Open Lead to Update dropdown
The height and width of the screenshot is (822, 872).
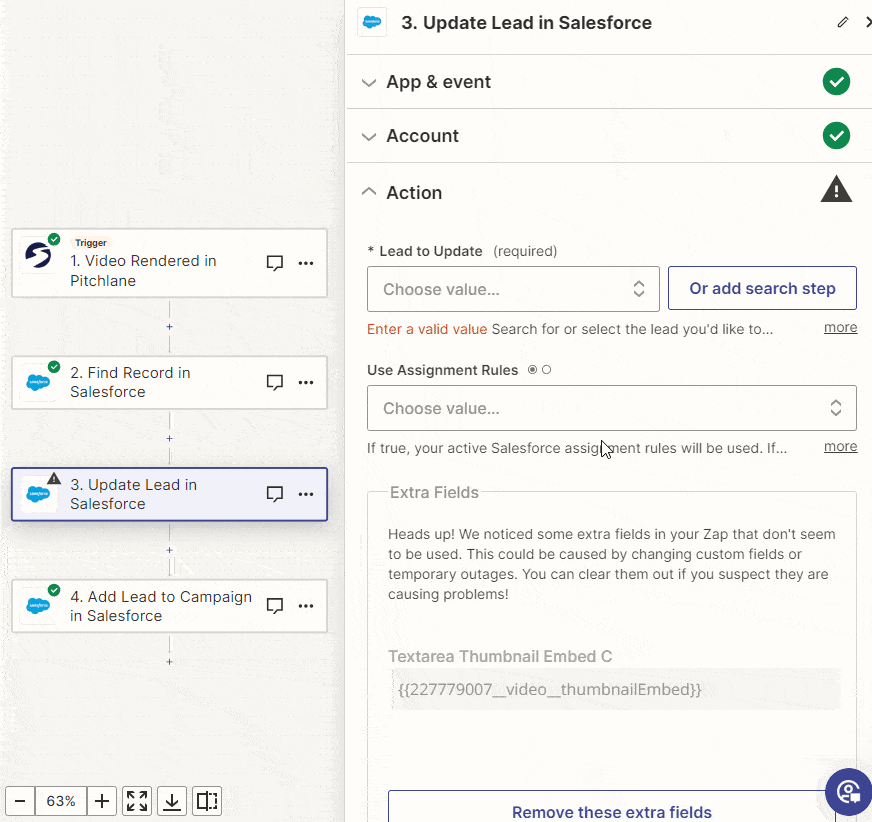pyautogui.click(x=513, y=289)
